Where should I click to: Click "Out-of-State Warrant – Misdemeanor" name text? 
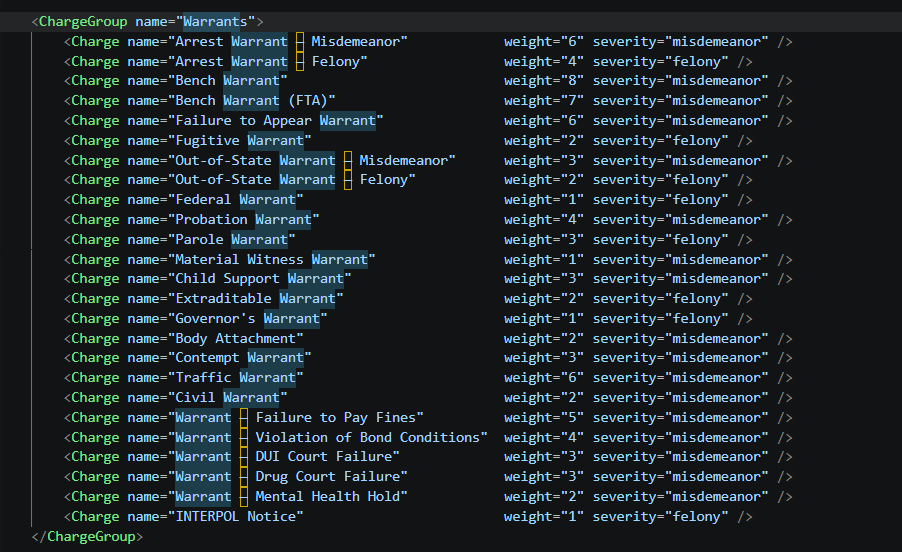pyautogui.click(x=312, y=160)
